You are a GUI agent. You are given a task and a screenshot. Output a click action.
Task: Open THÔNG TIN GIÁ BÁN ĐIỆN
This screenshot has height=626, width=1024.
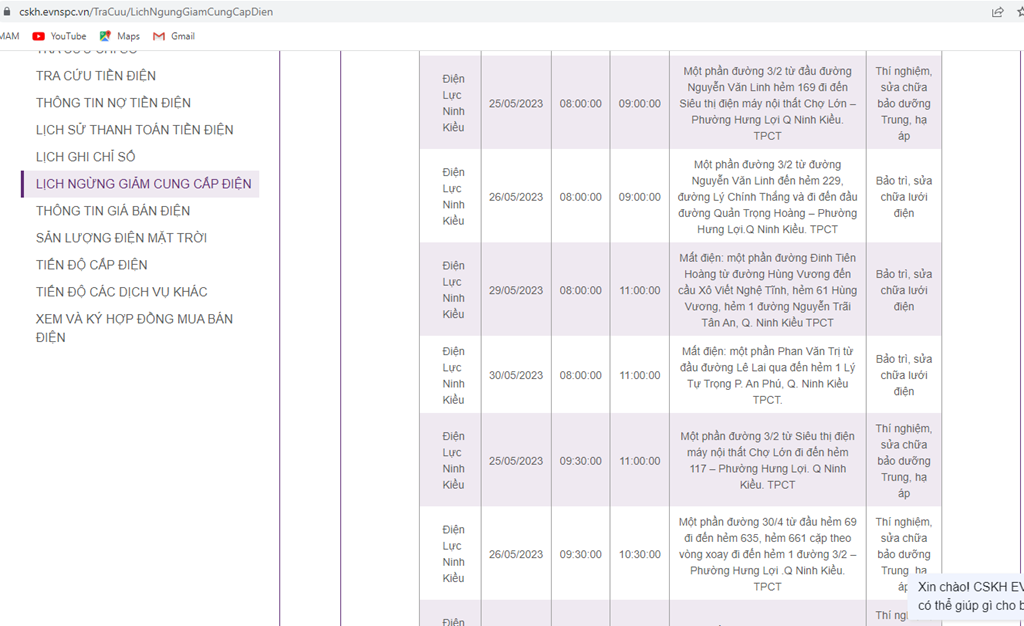(x=112, y=211)
